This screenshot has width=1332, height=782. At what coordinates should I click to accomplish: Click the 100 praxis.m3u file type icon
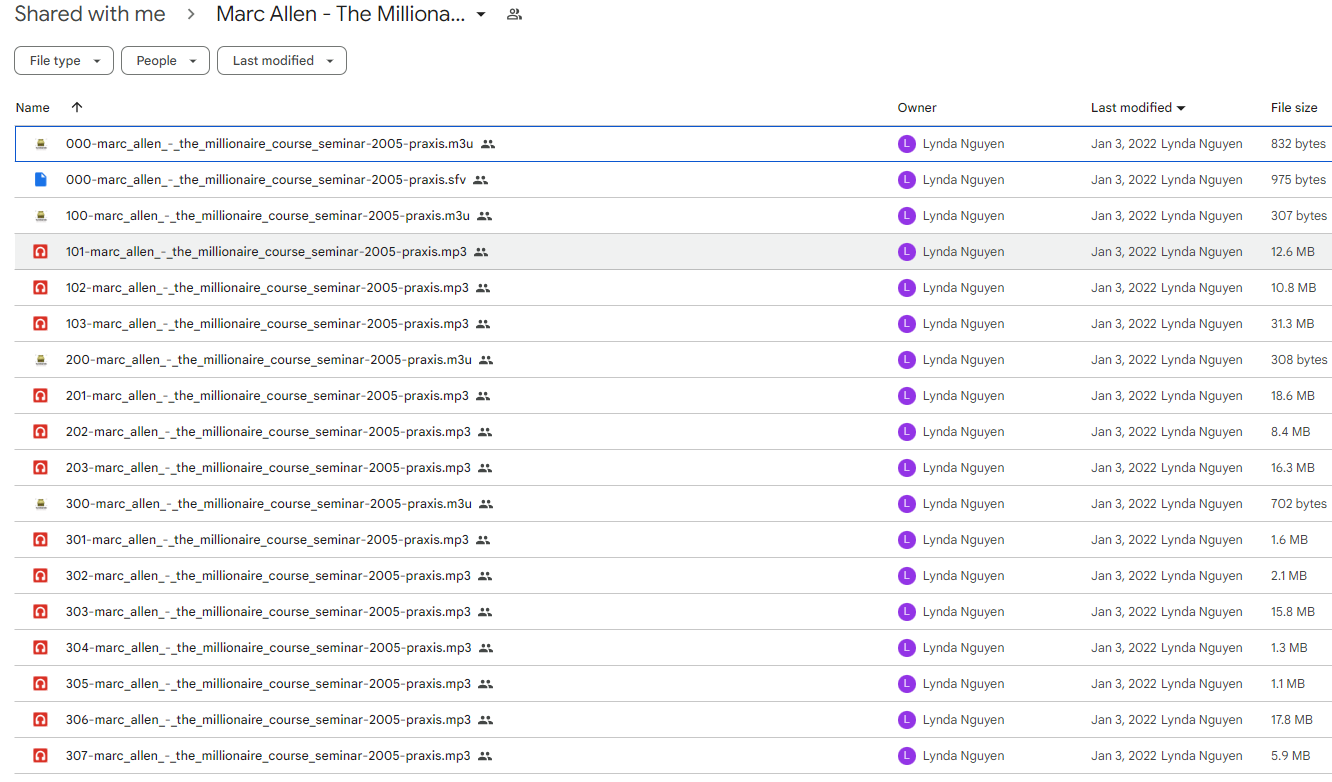pyautogui.click(x=40, y=216)
